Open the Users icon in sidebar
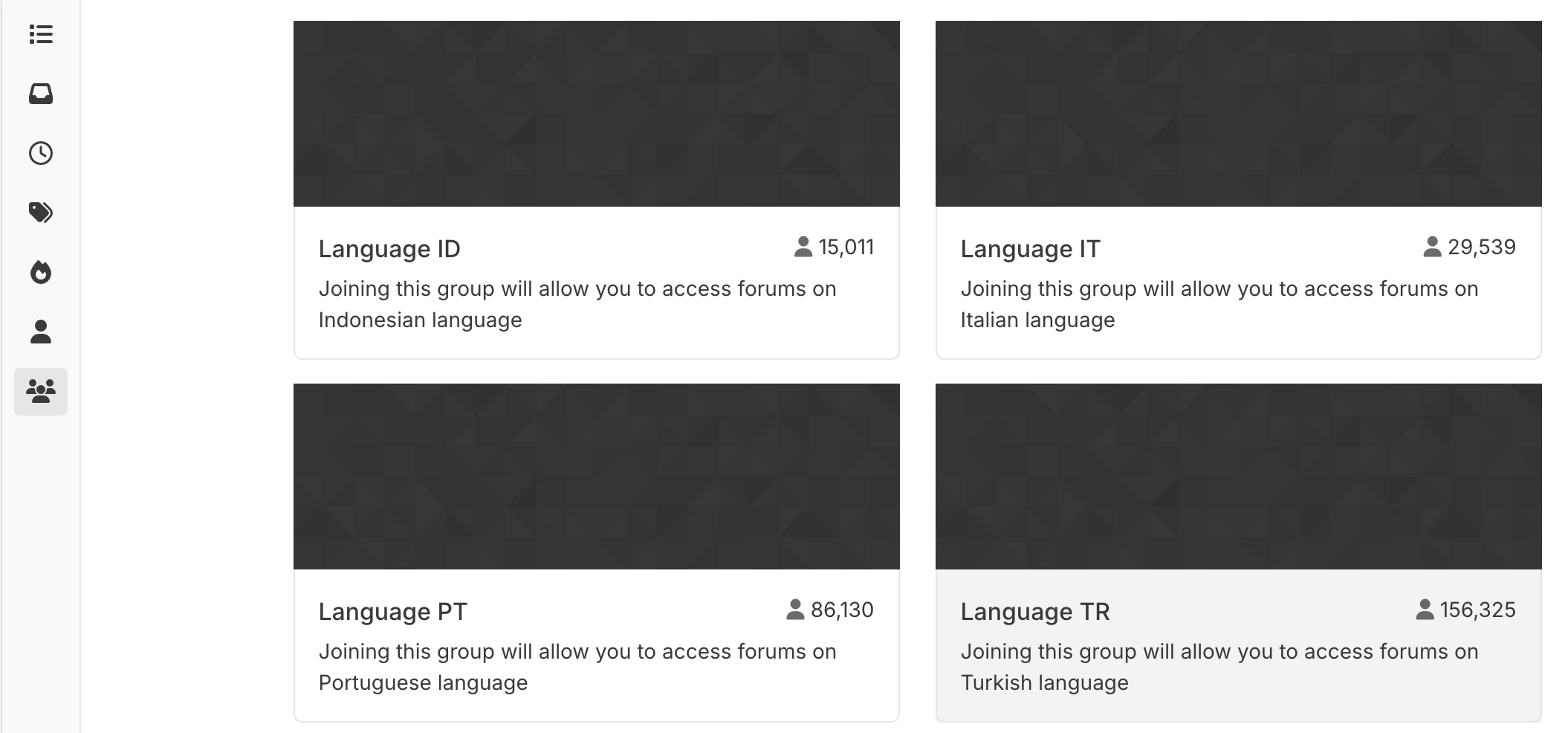The height and width of the screenshot is (733, 1568). tap(41, 332)
